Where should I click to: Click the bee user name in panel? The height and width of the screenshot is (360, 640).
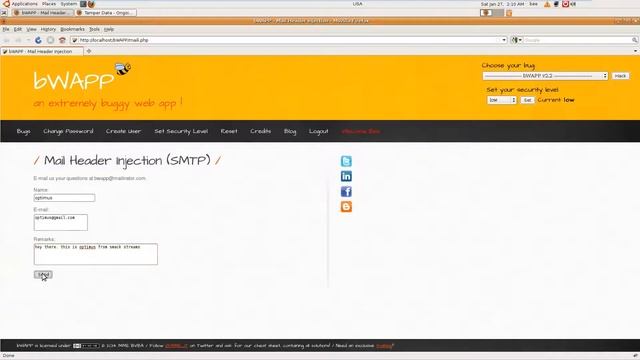click(x=533, y=4)
